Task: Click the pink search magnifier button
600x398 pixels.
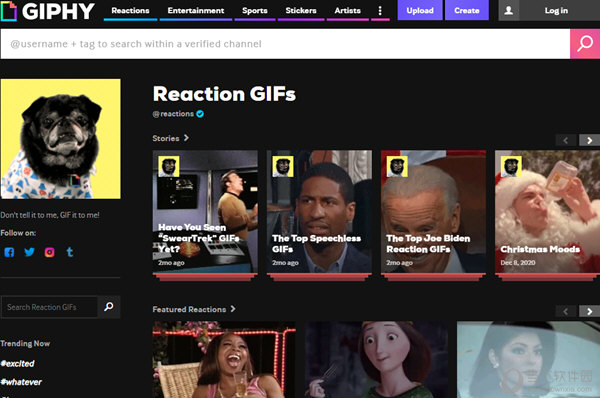Action: tap(585, 44)
